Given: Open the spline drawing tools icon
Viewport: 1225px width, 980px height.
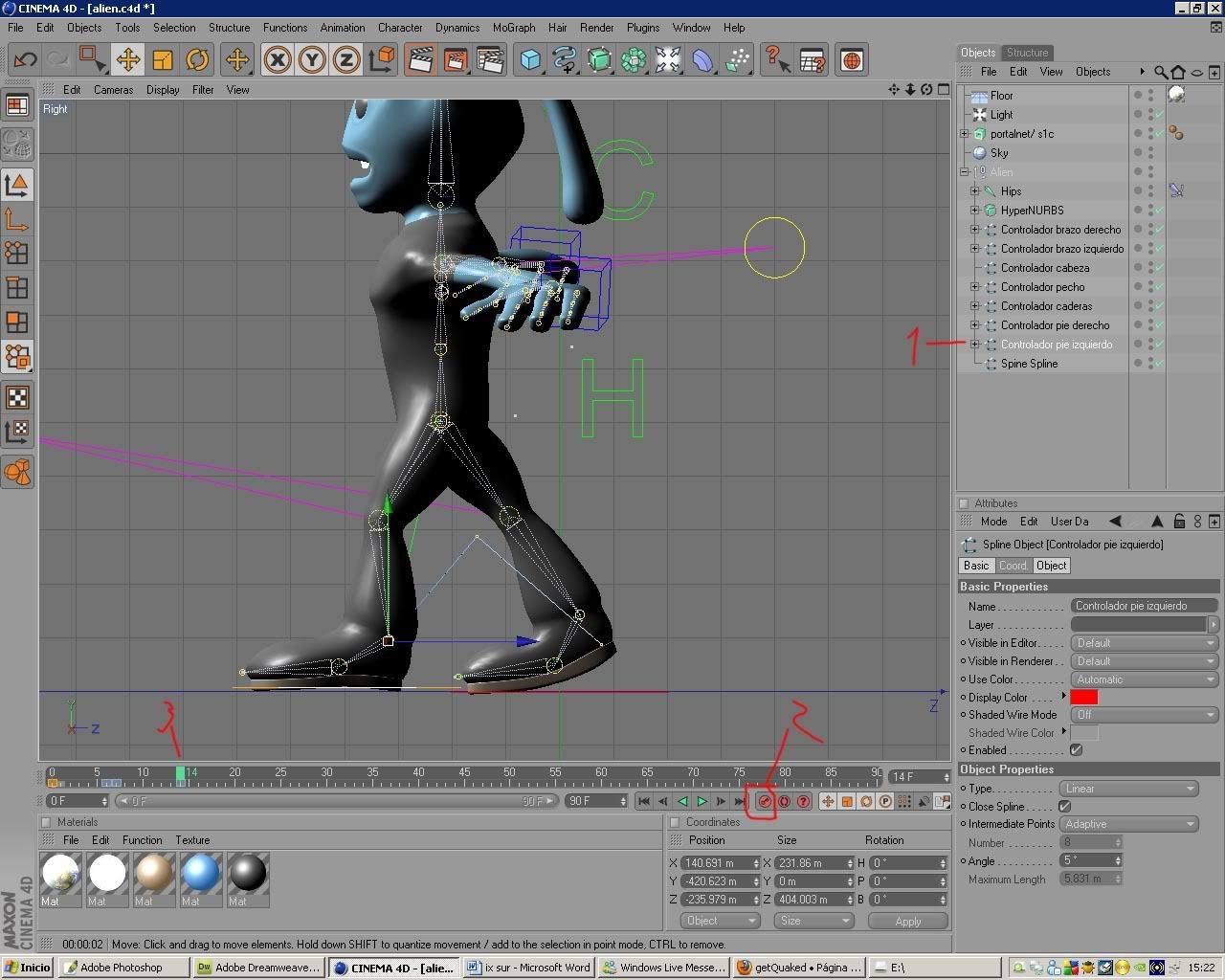Looking at the screenshot, I should coord(565,60).
